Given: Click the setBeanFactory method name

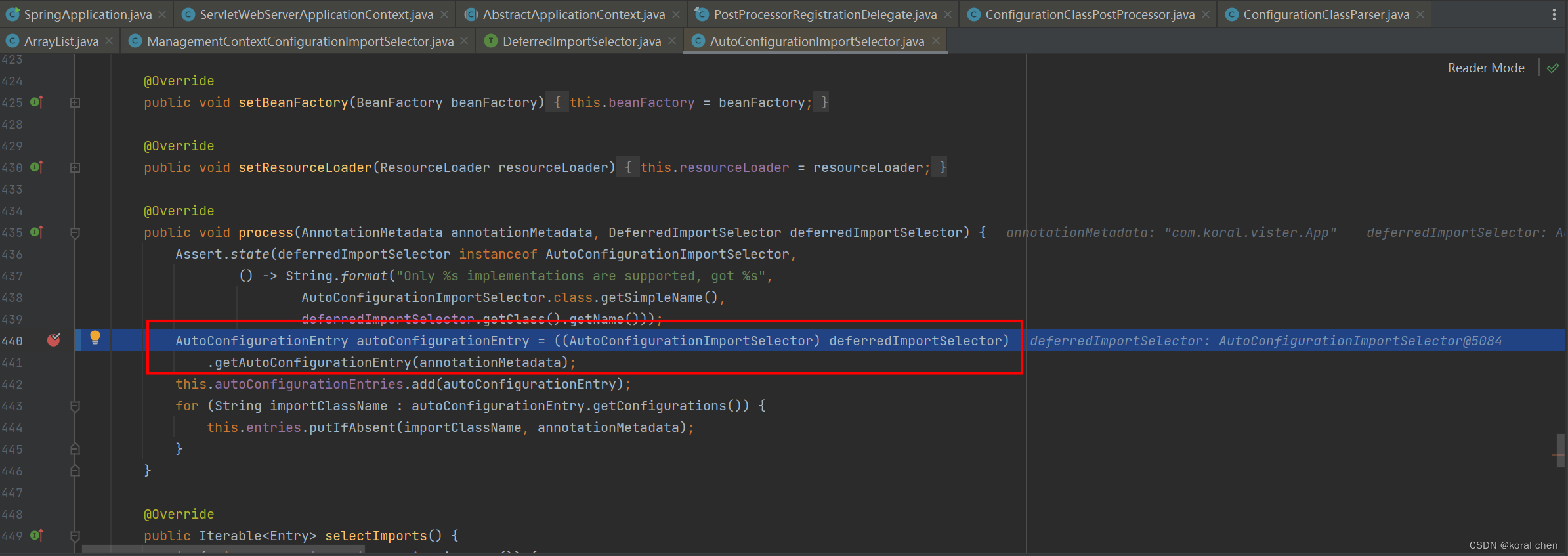Looking at the screenshot, I should 293,102.
